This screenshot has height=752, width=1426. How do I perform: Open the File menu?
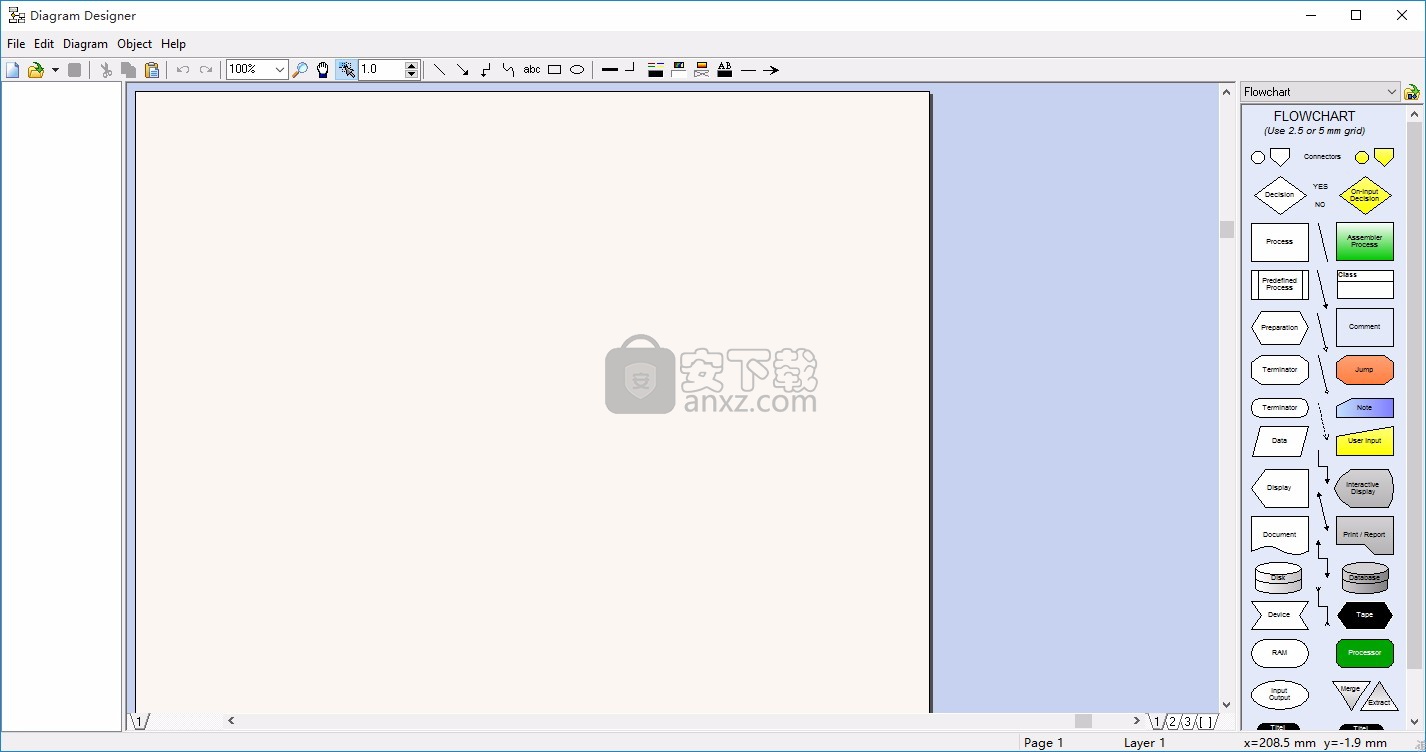pyautogui.click(x=16, y=44)
